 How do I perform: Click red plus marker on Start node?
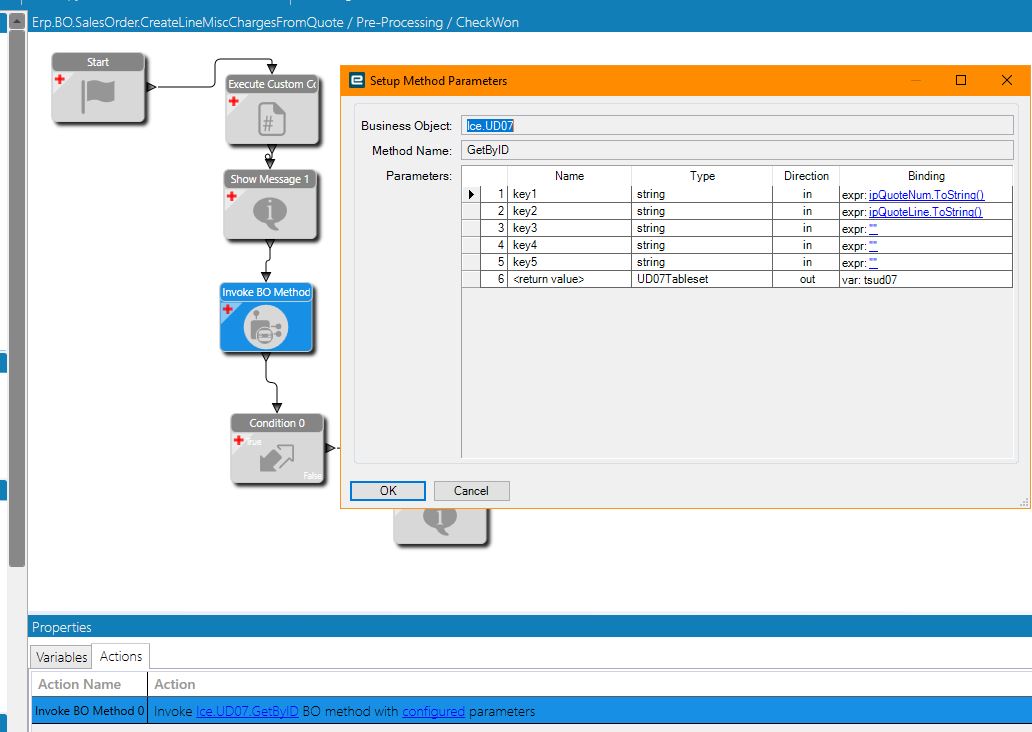point(60,79)
